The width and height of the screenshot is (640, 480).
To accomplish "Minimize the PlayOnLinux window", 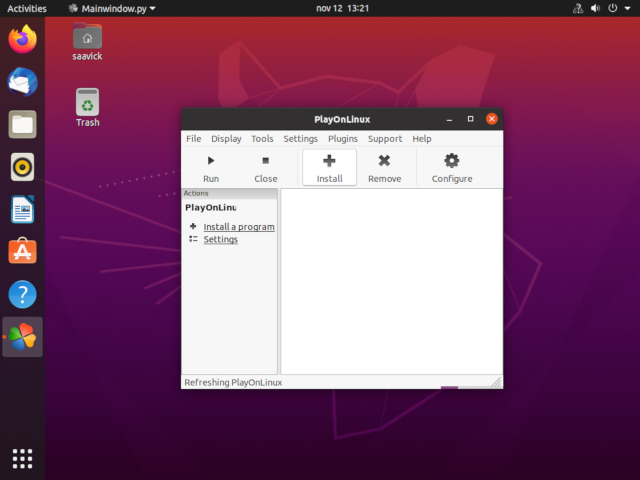I will coord(449,119).
